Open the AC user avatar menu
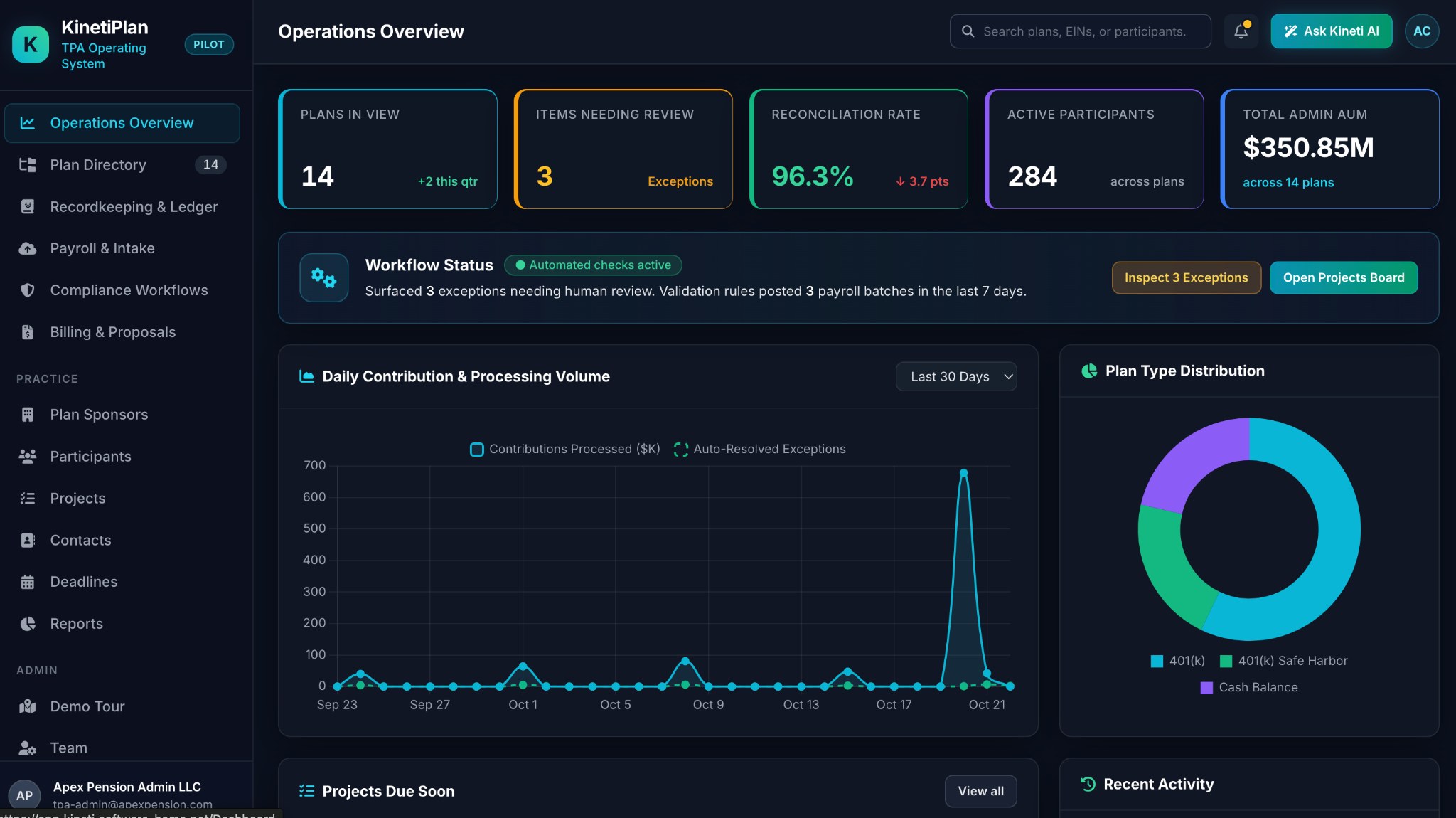Screen dimensions: 1456x818 click(x=1422, y=31)
